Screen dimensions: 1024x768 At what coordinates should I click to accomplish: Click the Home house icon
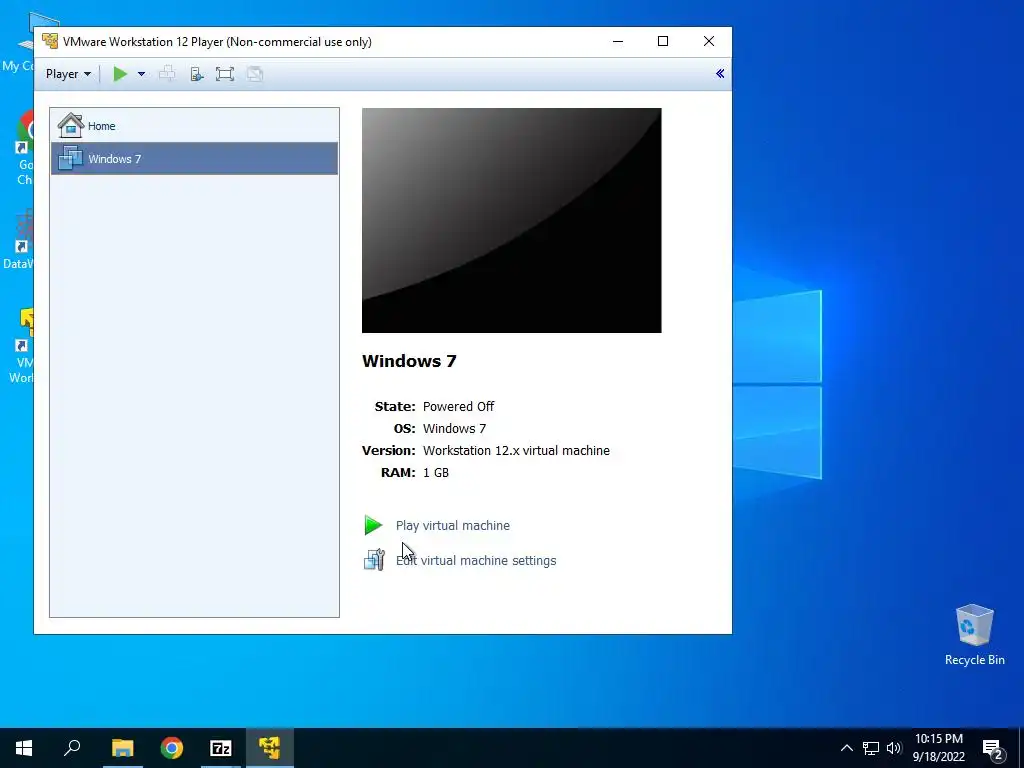click(x=71, y=125)
